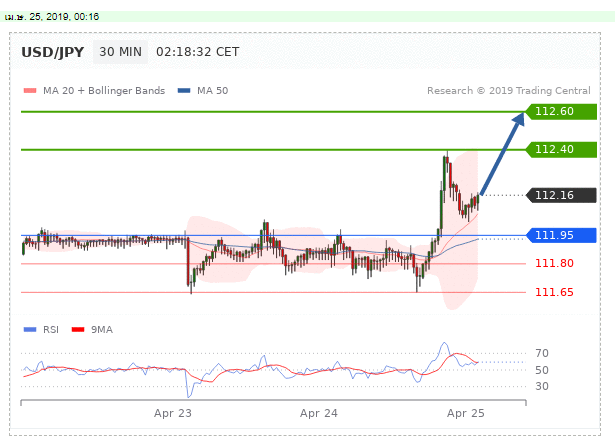Select the 30 MIN timeframe label
This screenshot has height=443, width=615.
pyautogui.click(x=120, y=52)
